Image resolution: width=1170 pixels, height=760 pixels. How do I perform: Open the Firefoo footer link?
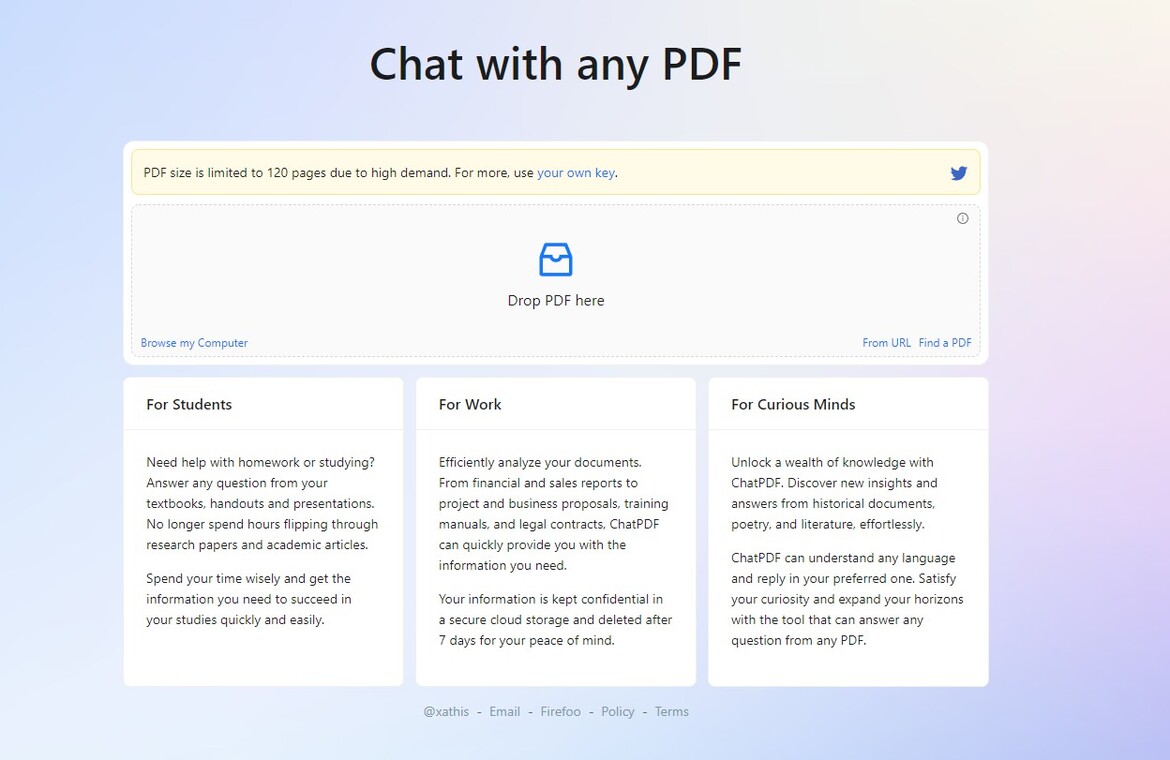(560, 711)
